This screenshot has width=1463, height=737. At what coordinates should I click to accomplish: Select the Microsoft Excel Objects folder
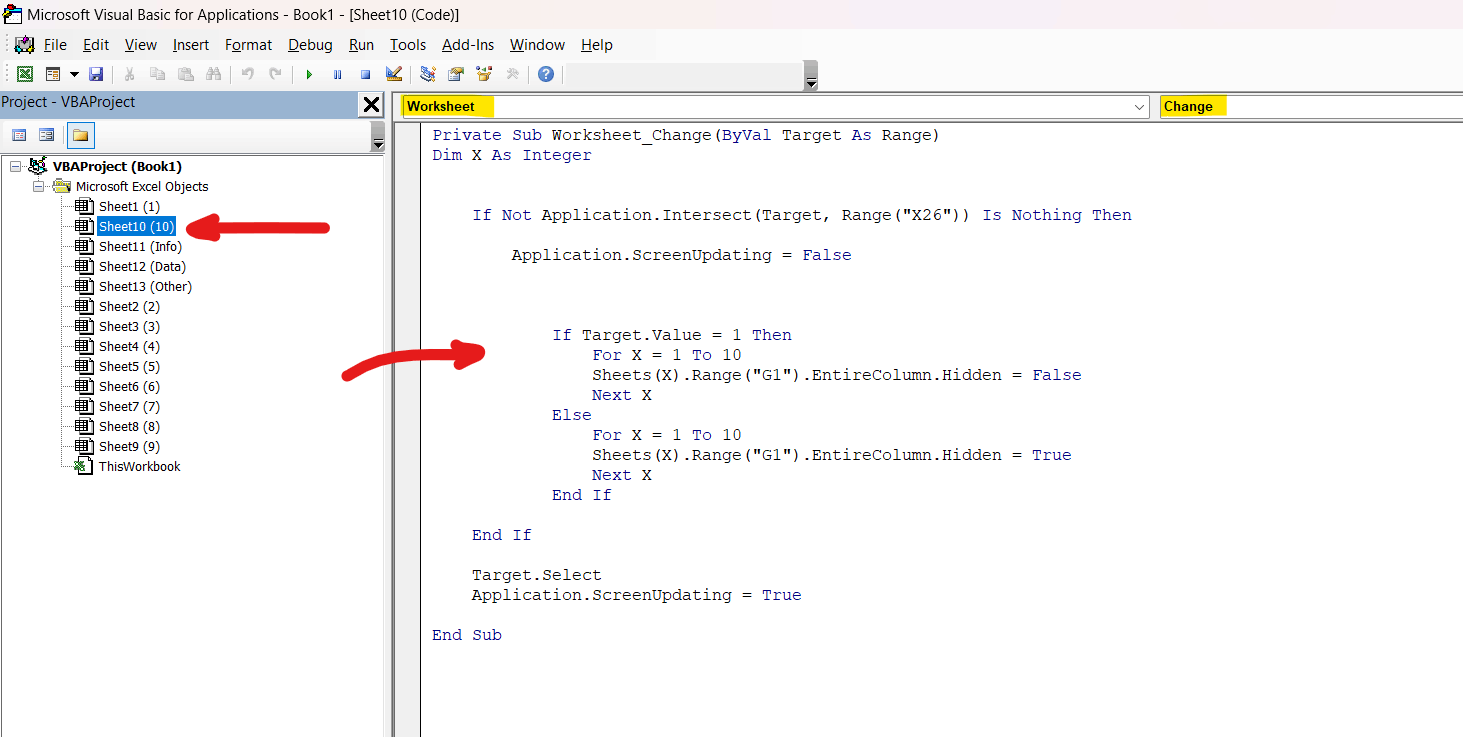[142, 186]
